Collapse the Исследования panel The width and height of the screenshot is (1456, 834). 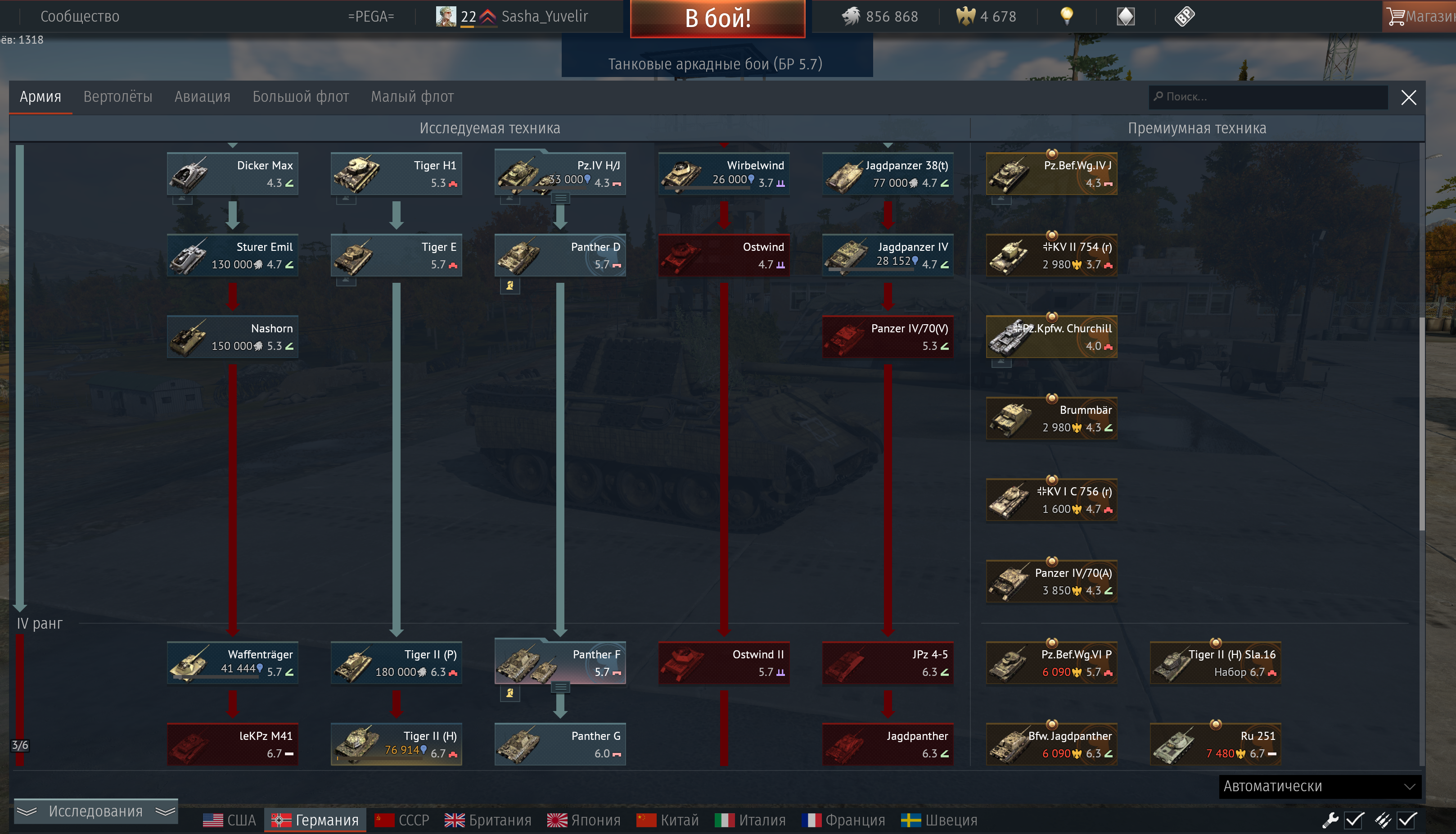point(95,811)
